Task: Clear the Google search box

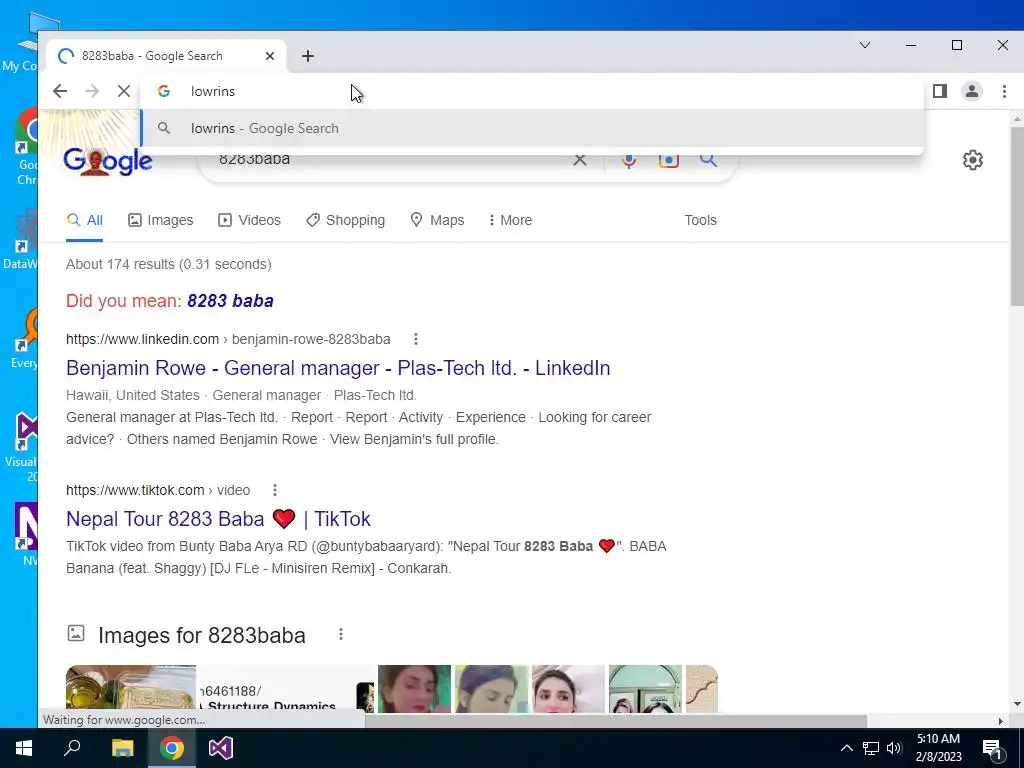Action: point(580,159)
